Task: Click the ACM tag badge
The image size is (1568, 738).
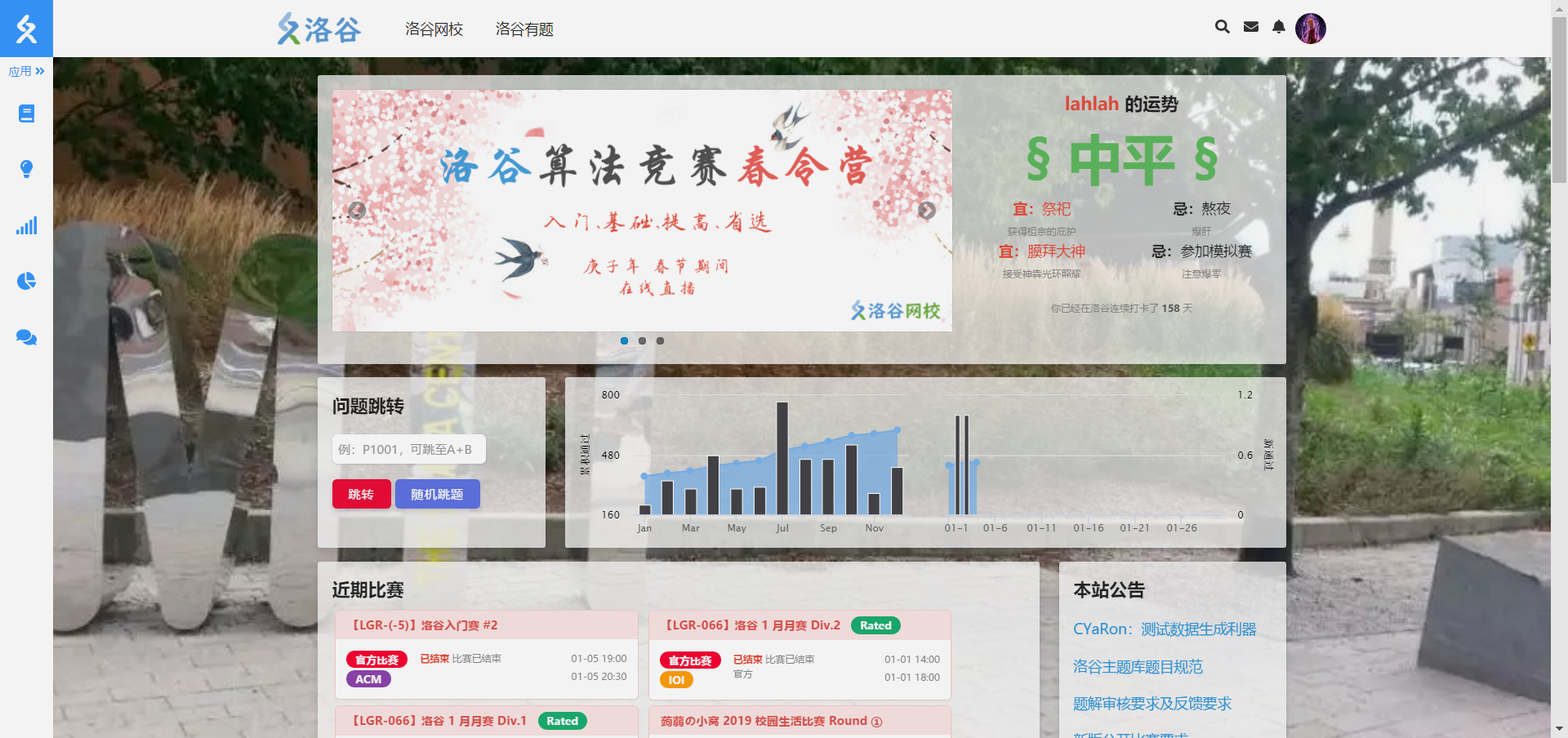Action: pos(368,679)
